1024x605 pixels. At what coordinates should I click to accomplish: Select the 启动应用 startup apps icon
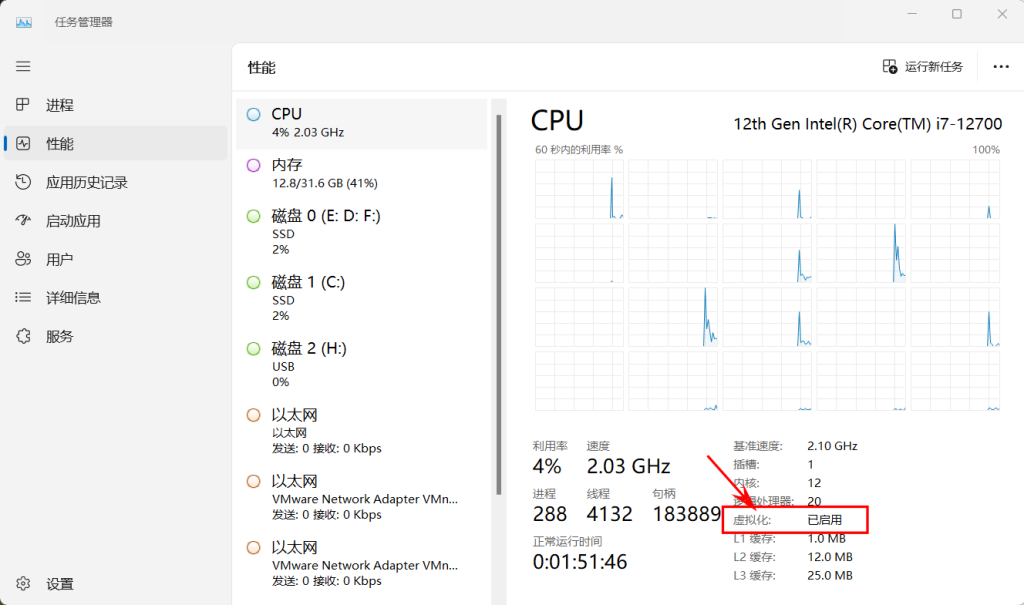[x=23, y=221]
